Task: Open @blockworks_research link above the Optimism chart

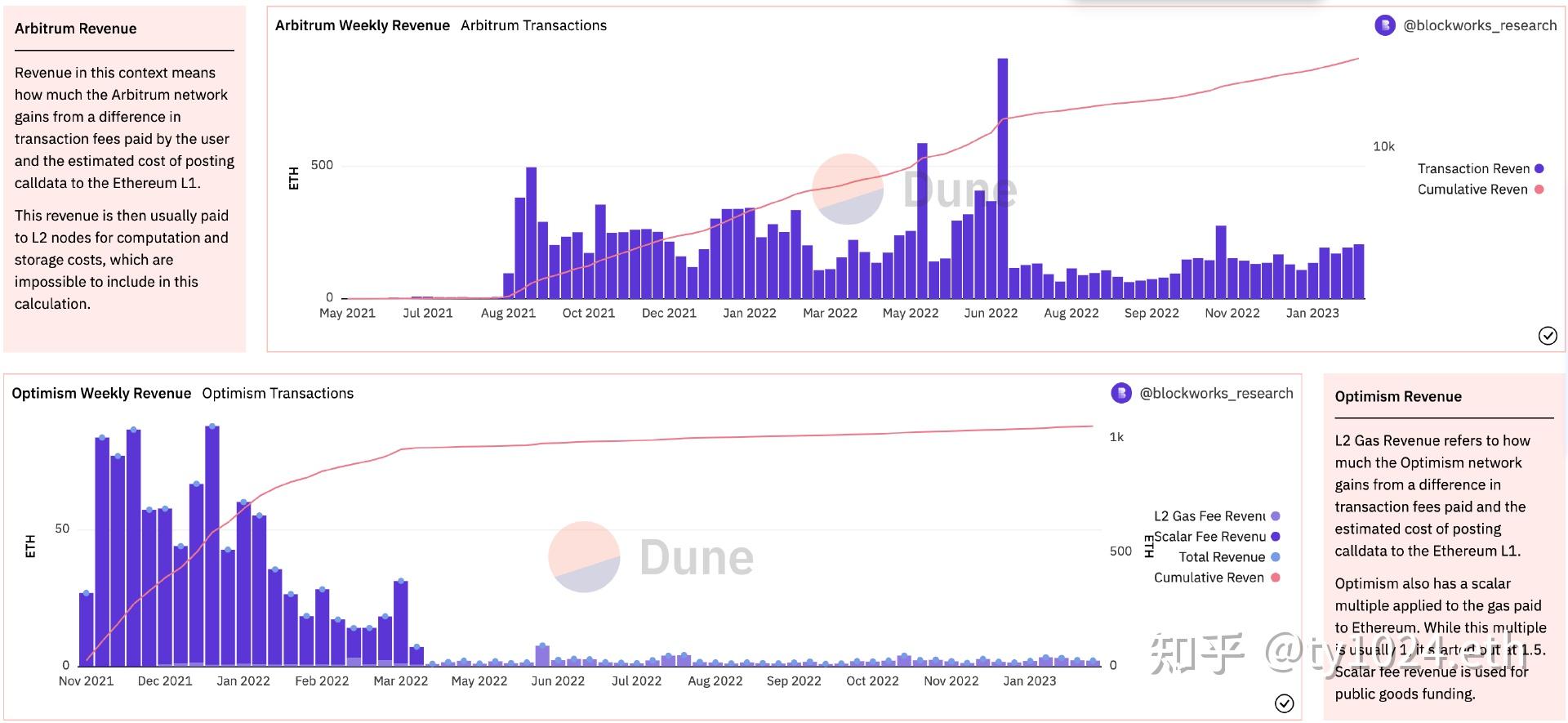Action: (1216, 393)
